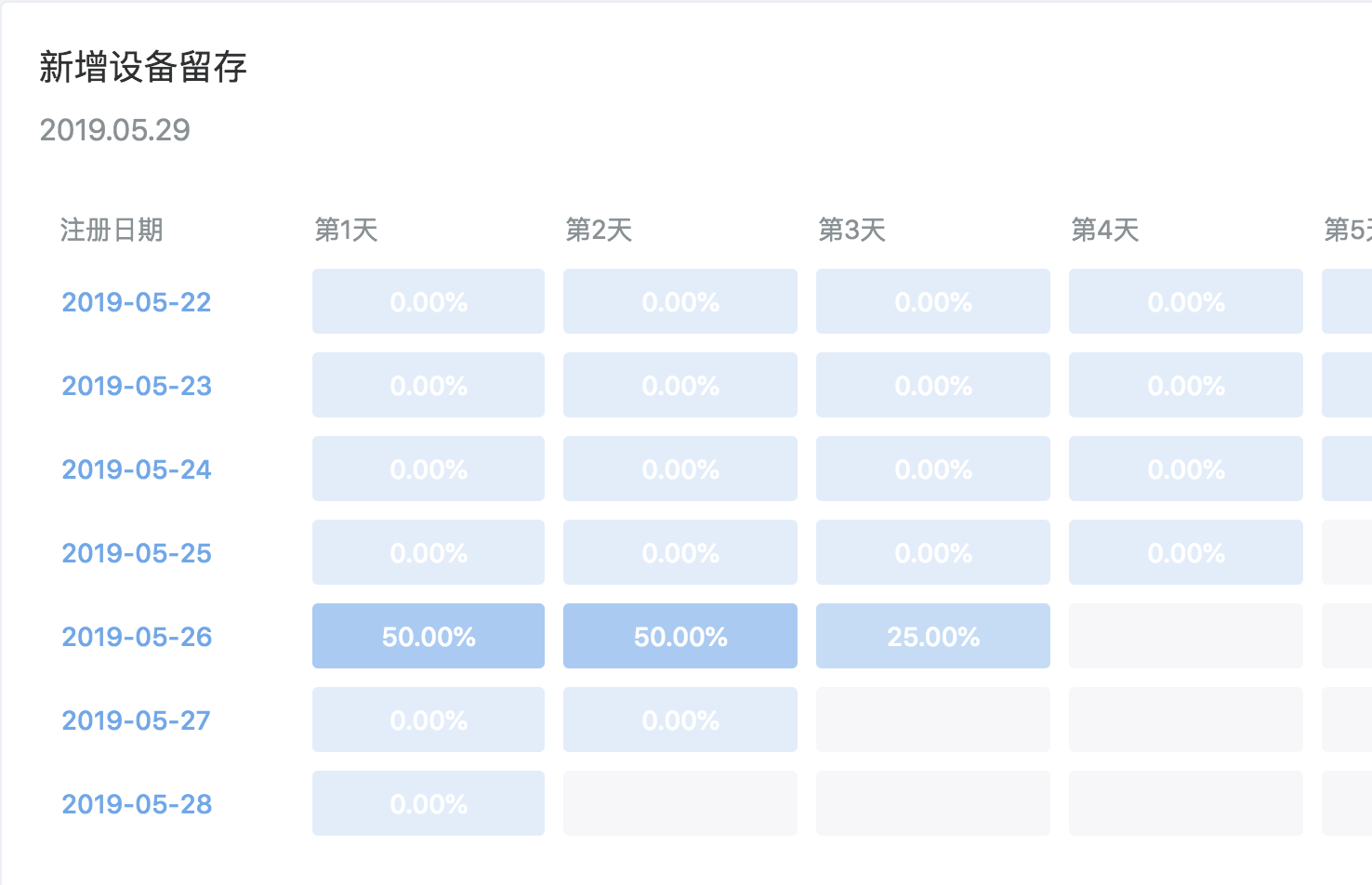Click the 新增设备留存 panel title
The image size is (1372, 885).
(x=143, y=68)
